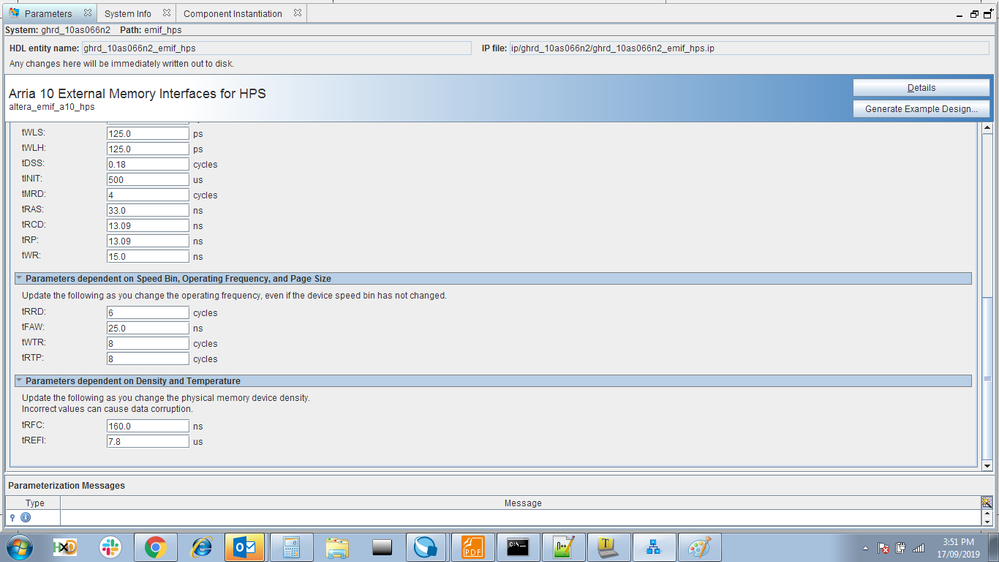Click the tWLS value field
This screenshot has width=999, height=562.
click(148, 133)
